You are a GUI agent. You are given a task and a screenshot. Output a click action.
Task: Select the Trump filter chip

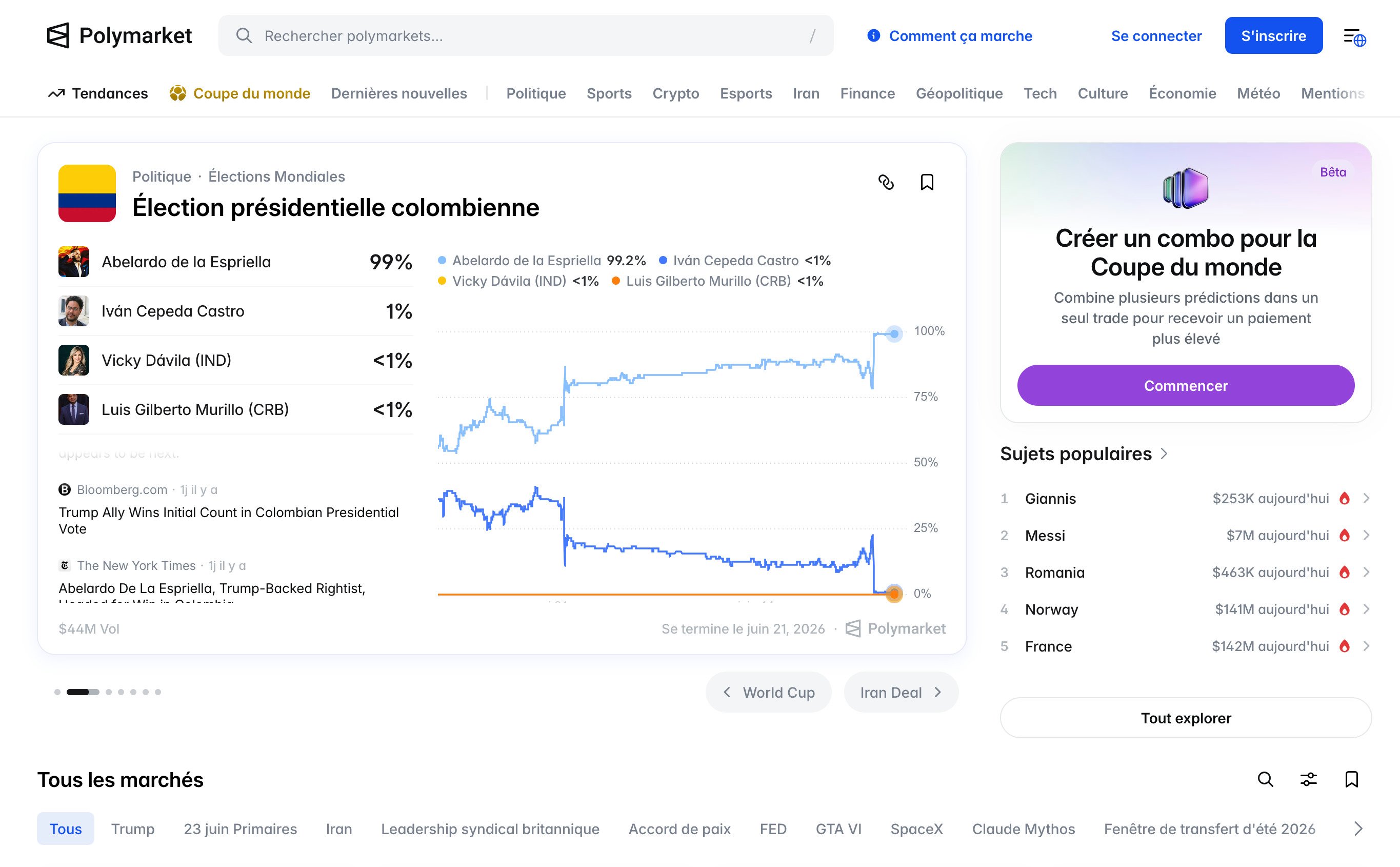coord(133,829)
